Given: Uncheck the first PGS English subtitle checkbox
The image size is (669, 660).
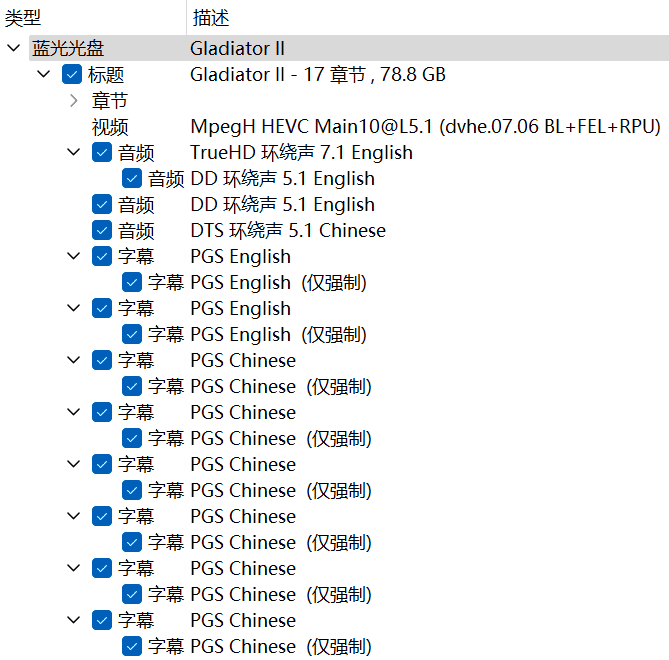Looking at the screenshot, I should click(x=102, y=257).
